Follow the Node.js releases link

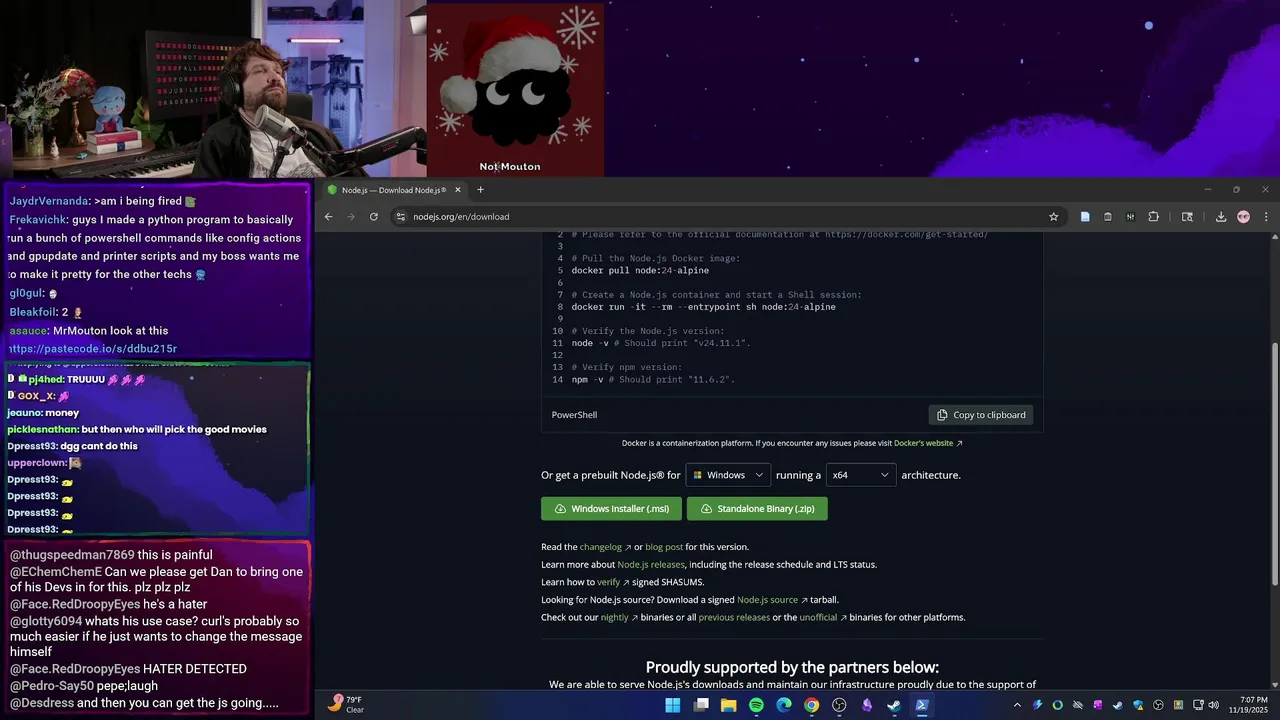pos(651,565)
